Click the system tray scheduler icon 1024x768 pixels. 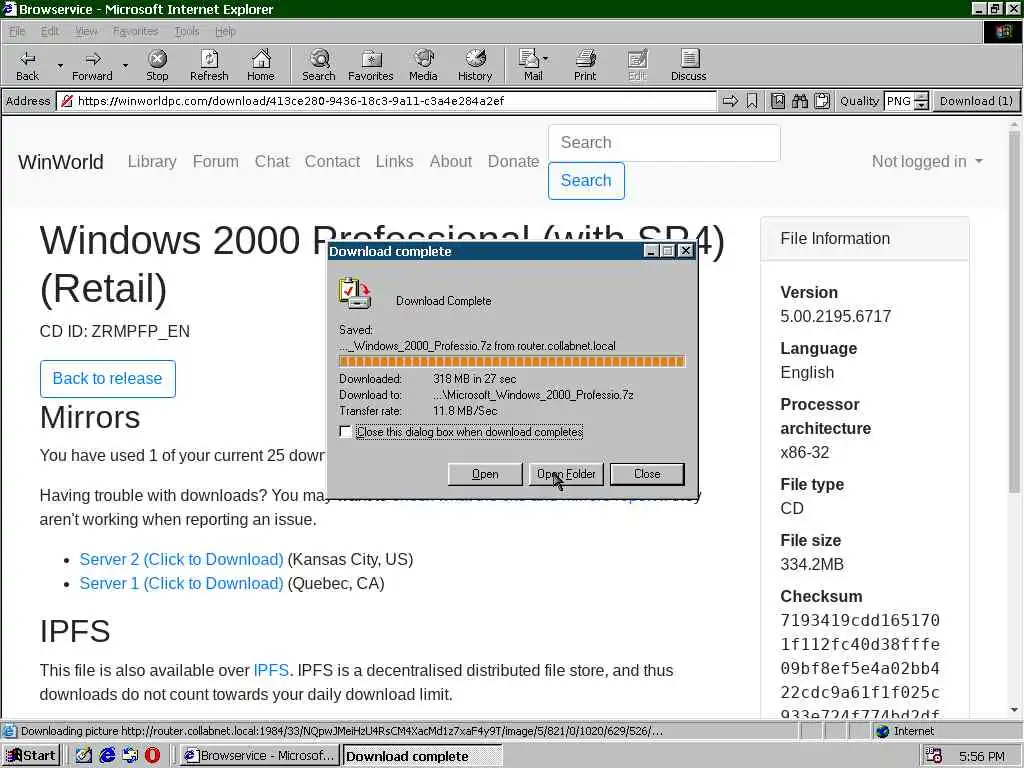pos(934,756)
